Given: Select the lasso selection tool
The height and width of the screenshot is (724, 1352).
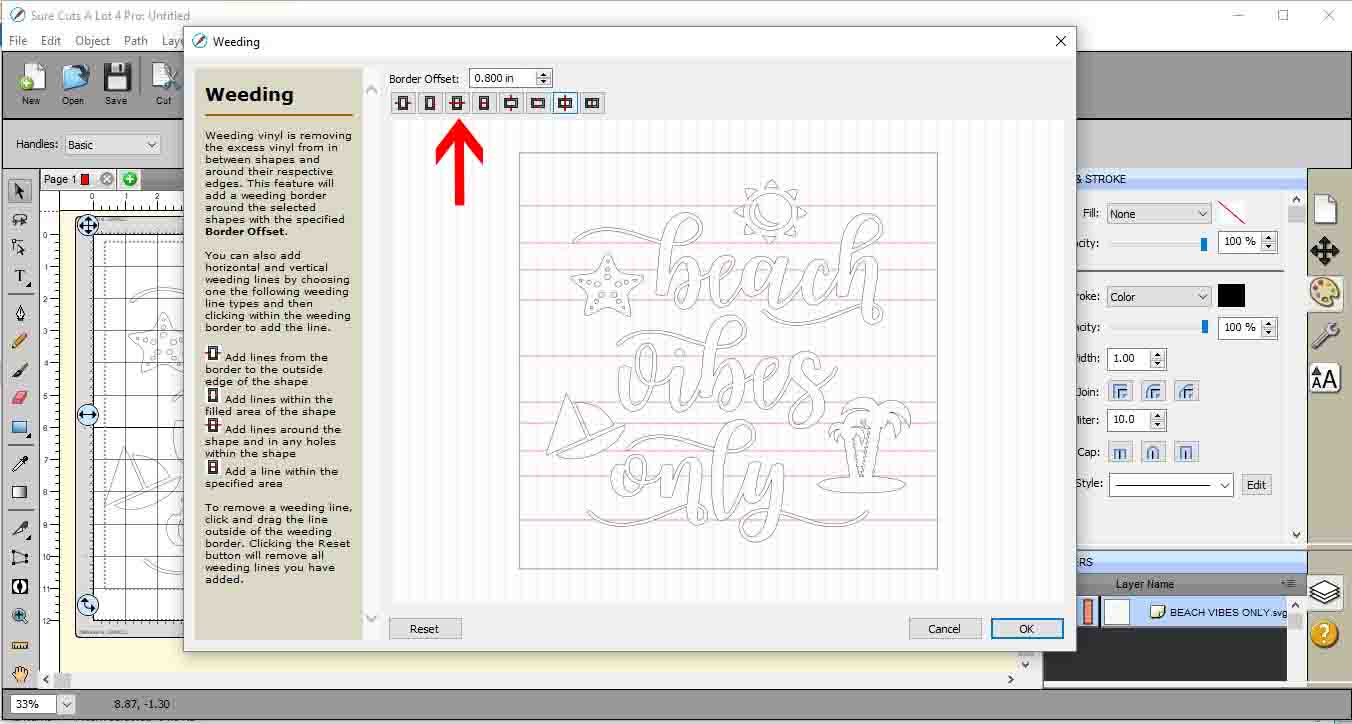Looking at the screenshot, I should (x=19, y=219).
